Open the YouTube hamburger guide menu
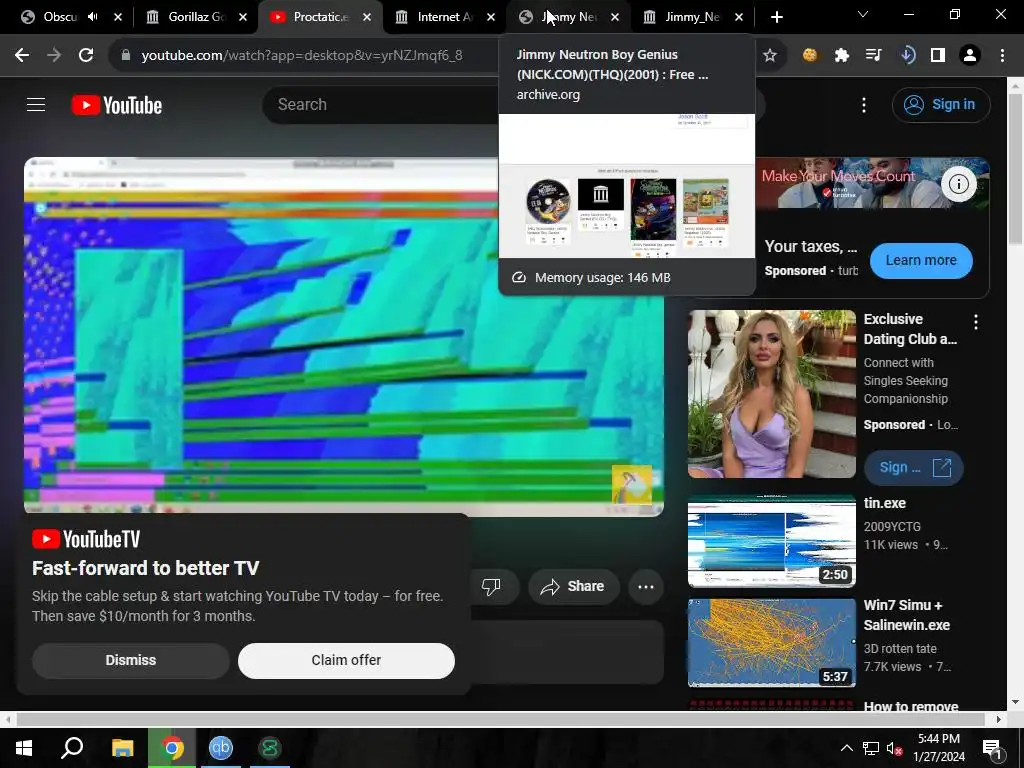Screen dimensions: 1024x768 (x=36, y=104)
